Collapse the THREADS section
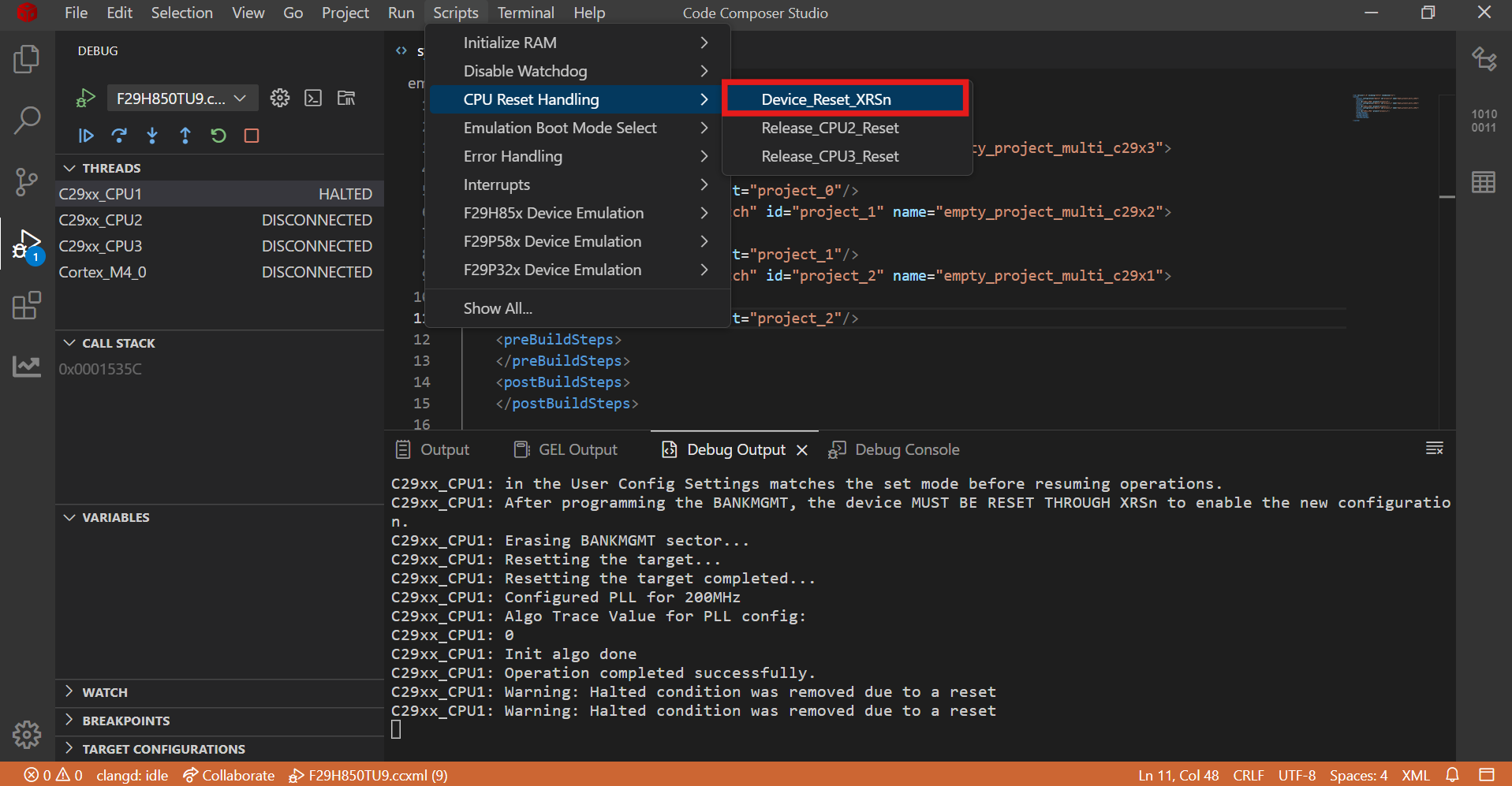Viewport: 1512px width, 786px height. tap(69, 168)
